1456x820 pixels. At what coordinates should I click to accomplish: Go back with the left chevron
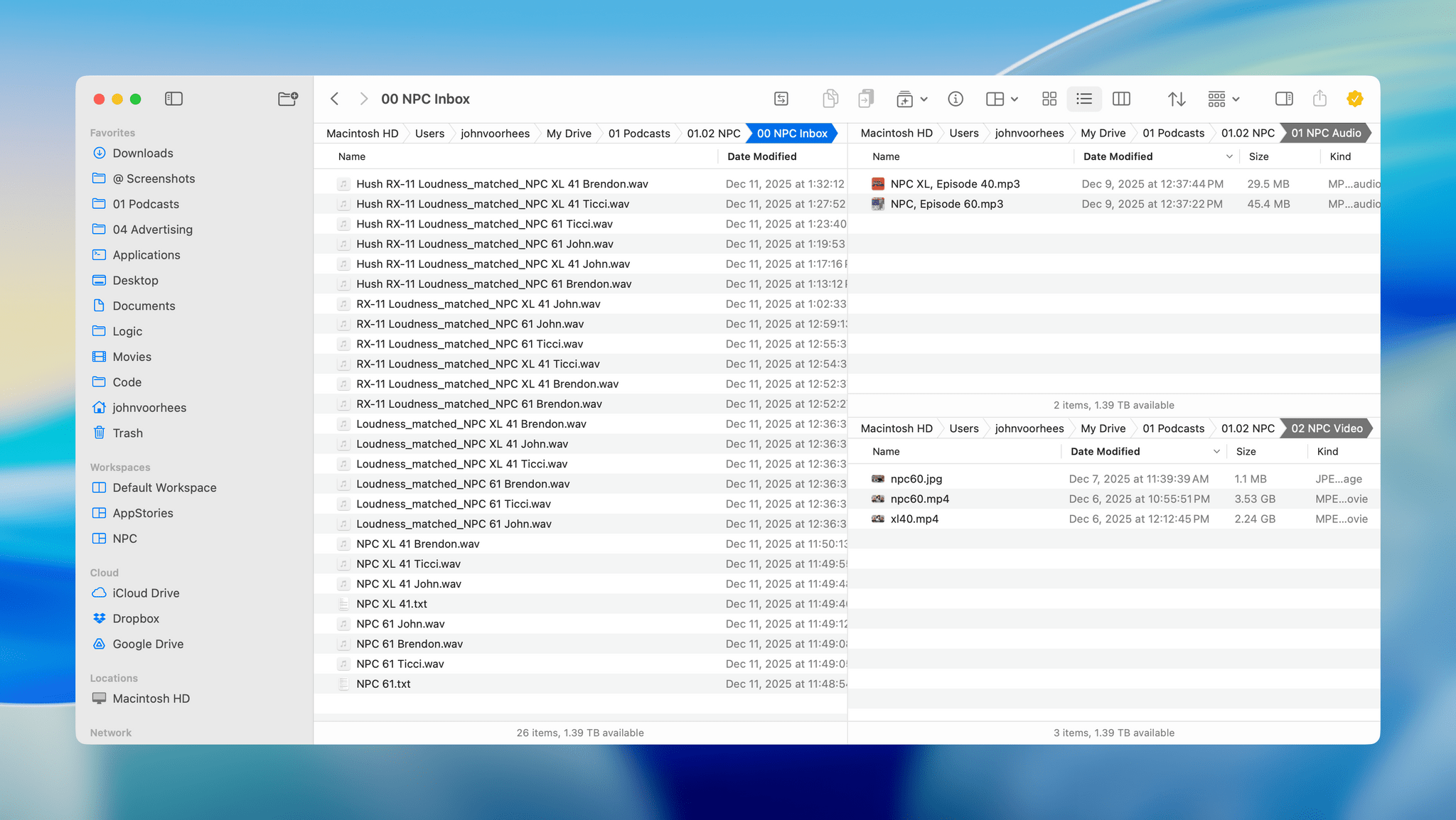tap(335, 99)
